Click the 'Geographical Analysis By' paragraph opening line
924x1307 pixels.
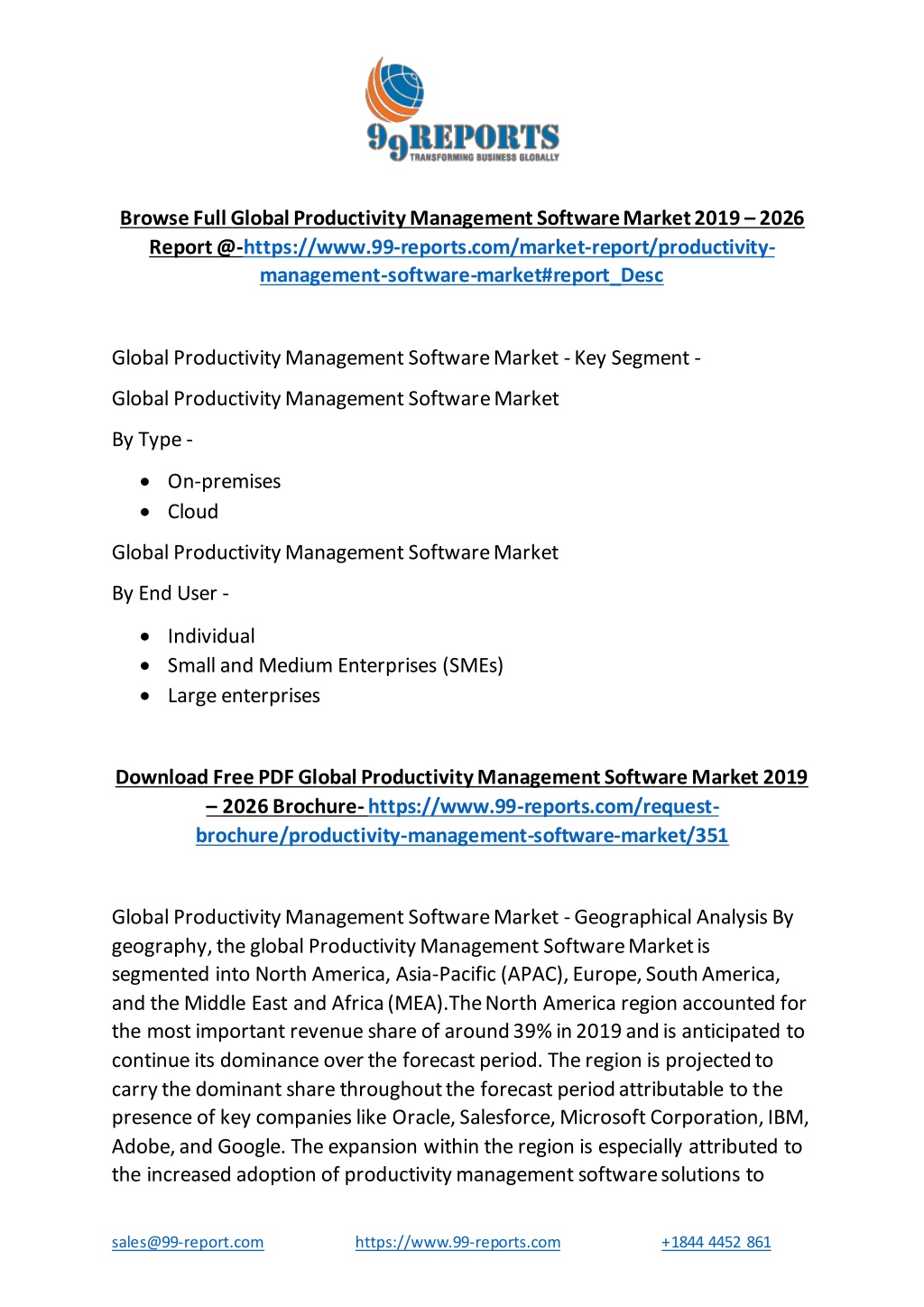453,917
